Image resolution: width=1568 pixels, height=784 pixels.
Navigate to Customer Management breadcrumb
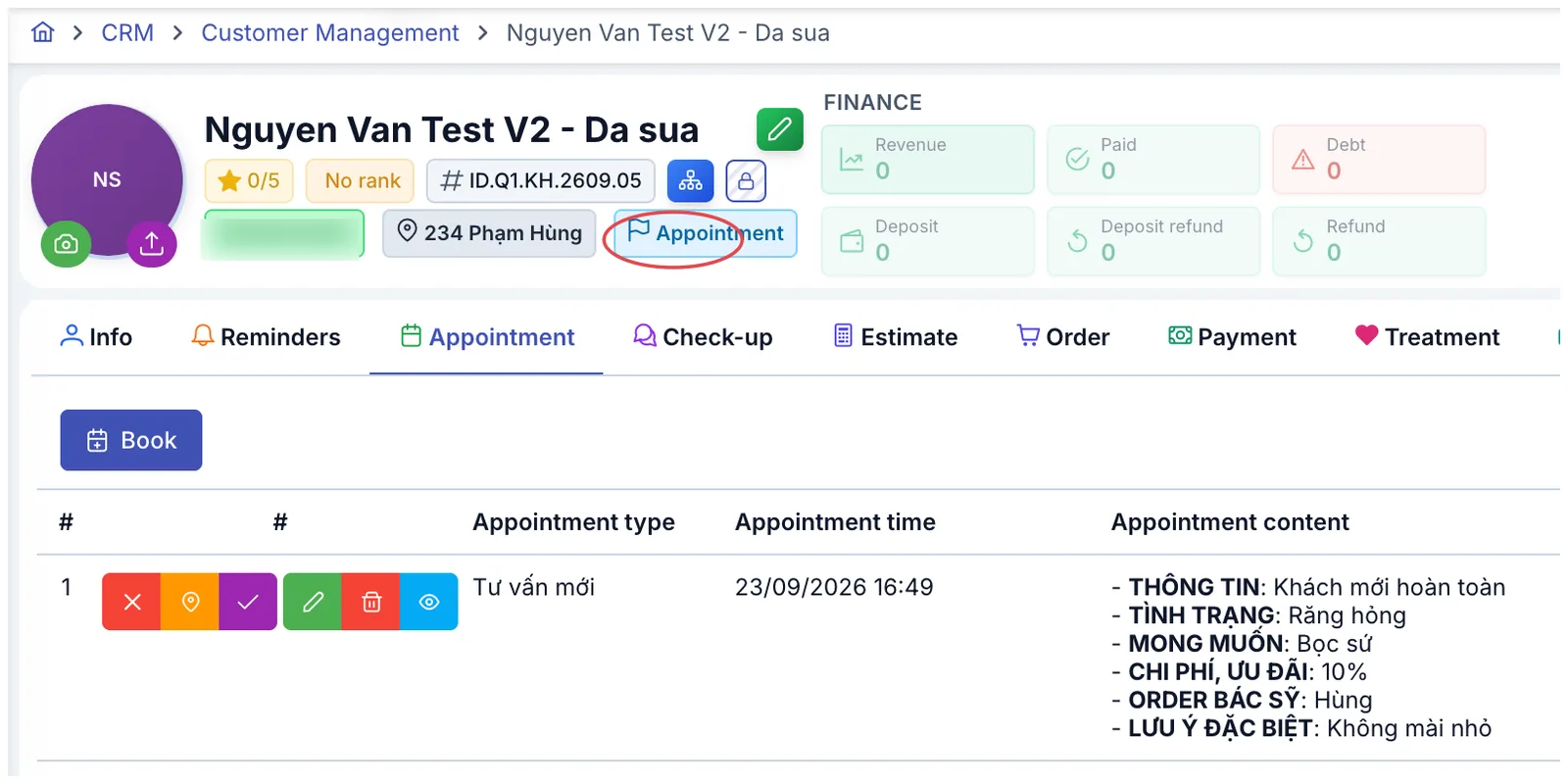[x=330, y=33]
